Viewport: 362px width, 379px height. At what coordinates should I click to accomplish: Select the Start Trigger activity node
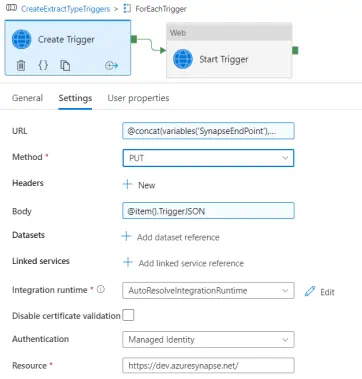(229, 50)
